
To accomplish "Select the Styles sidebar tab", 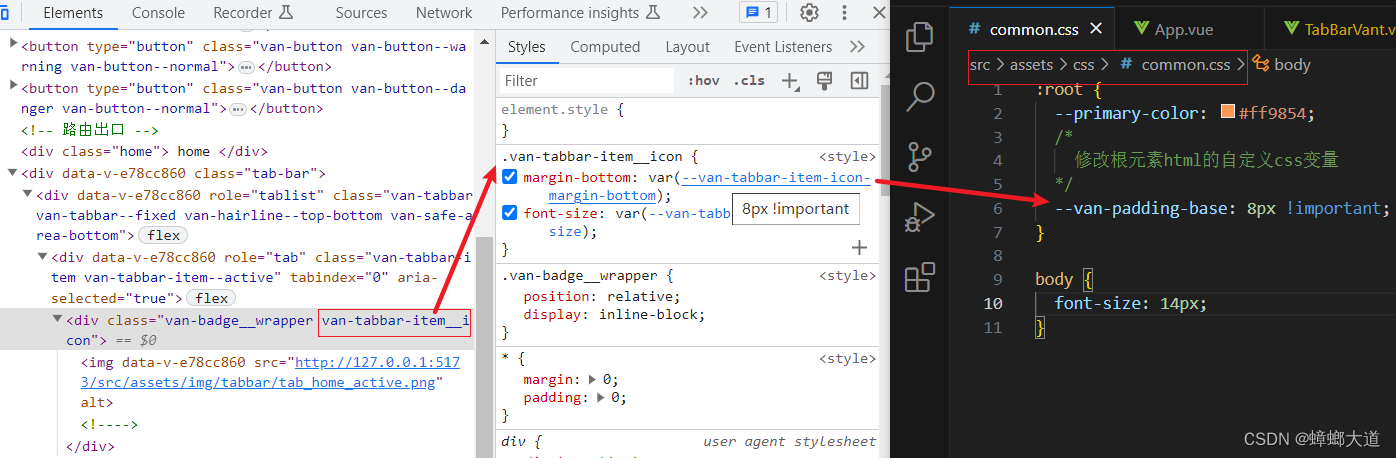I will (526, 47).
